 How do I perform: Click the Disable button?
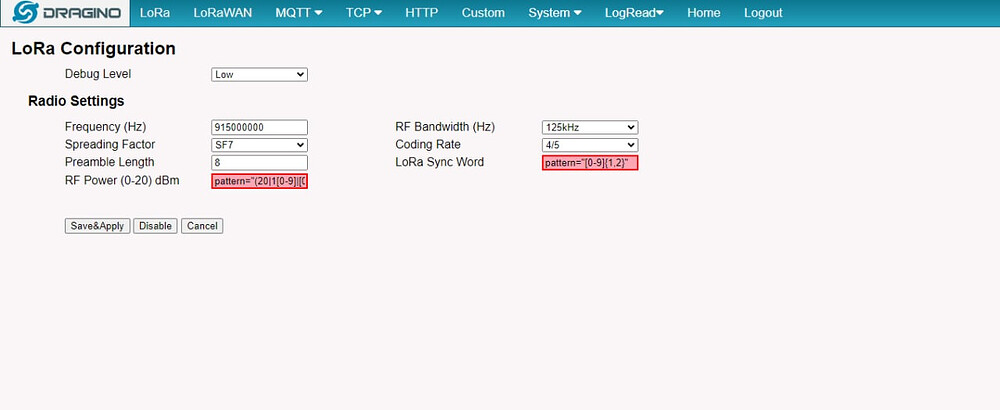point(156,226)
